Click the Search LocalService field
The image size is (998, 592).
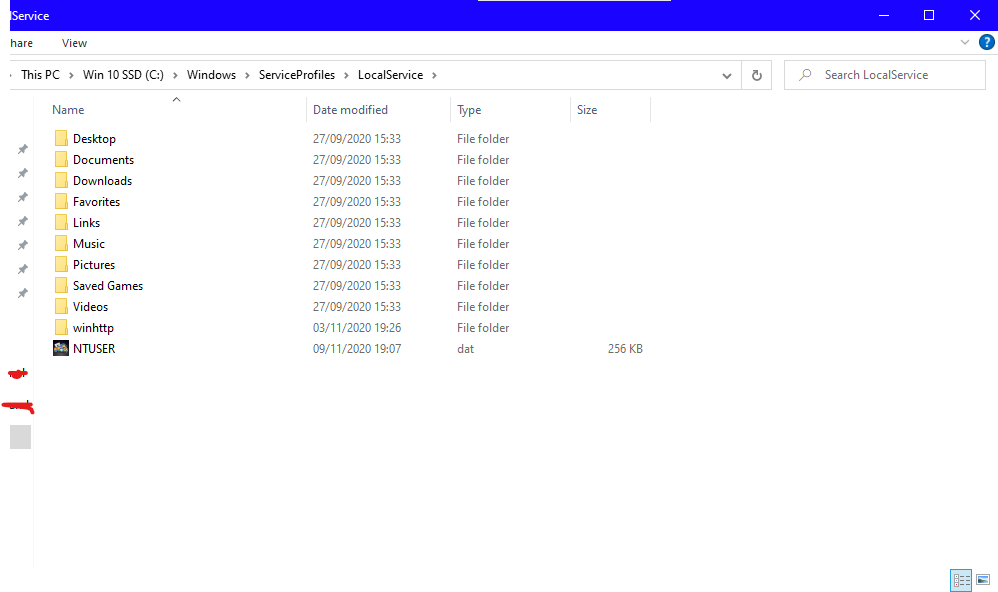click(885, 75)
